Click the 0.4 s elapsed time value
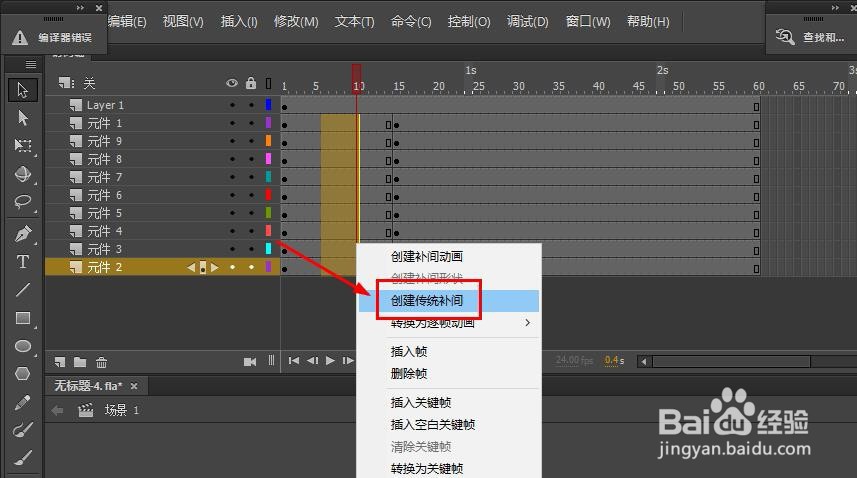 [x=614, y=360]
